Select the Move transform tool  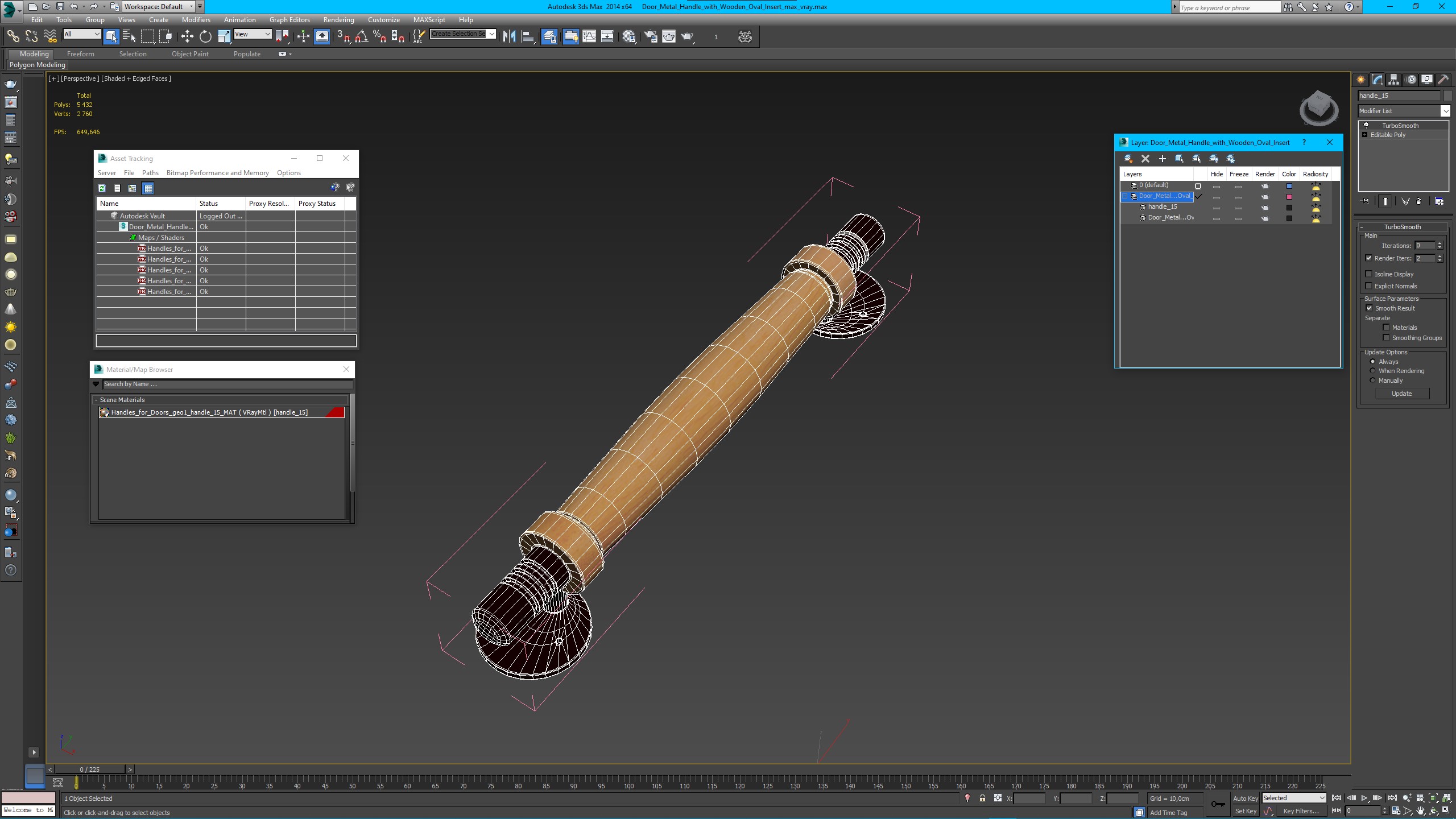point(187,36)
